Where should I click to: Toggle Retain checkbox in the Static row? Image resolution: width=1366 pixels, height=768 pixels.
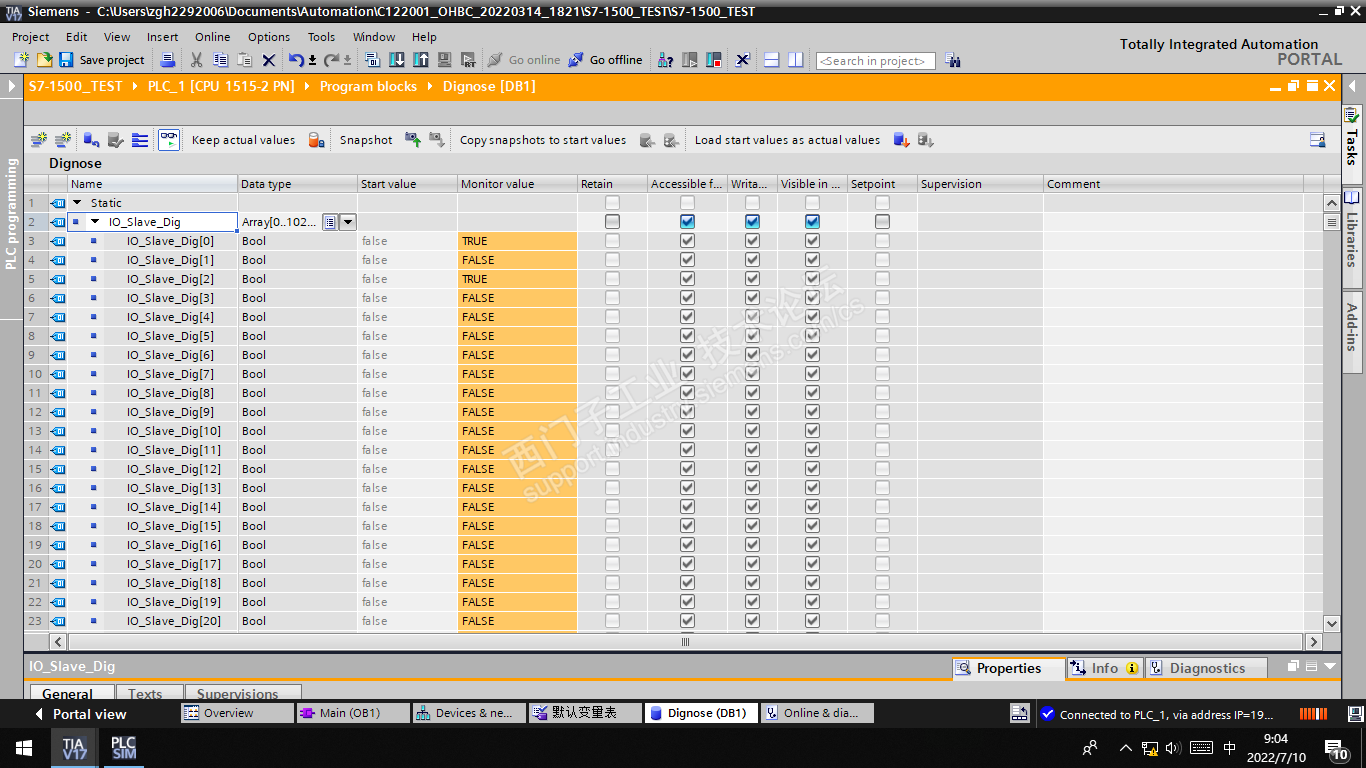pyautogui.click(x=612, y=203)
